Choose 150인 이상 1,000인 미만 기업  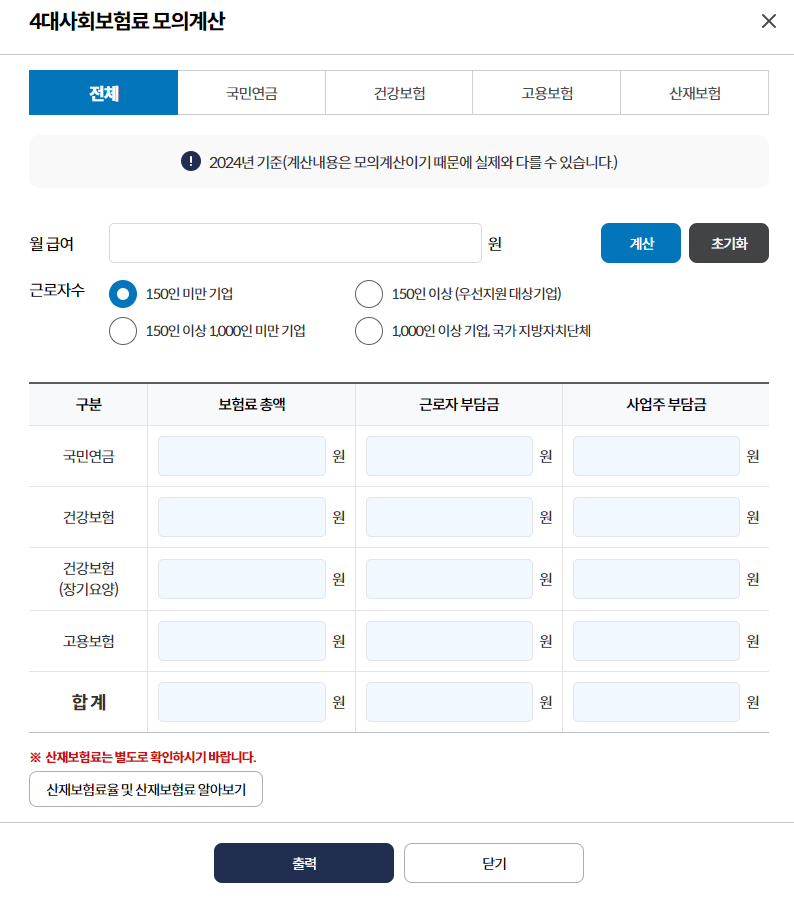[123, 331]
